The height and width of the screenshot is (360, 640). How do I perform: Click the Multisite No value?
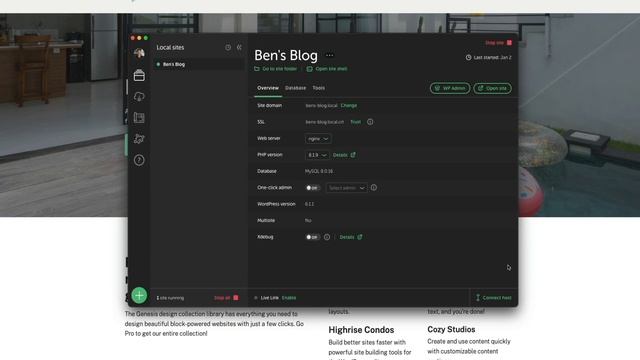tap(308, 220)
